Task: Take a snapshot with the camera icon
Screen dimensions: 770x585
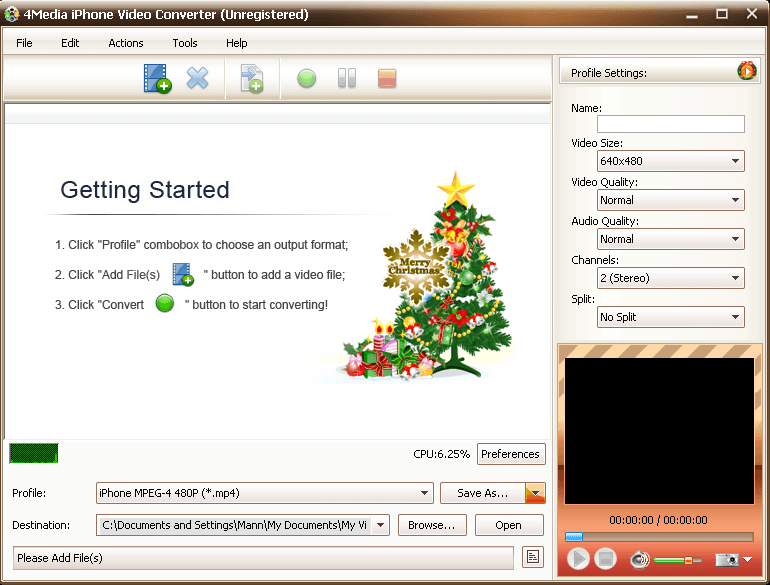Action: (727, 559)
